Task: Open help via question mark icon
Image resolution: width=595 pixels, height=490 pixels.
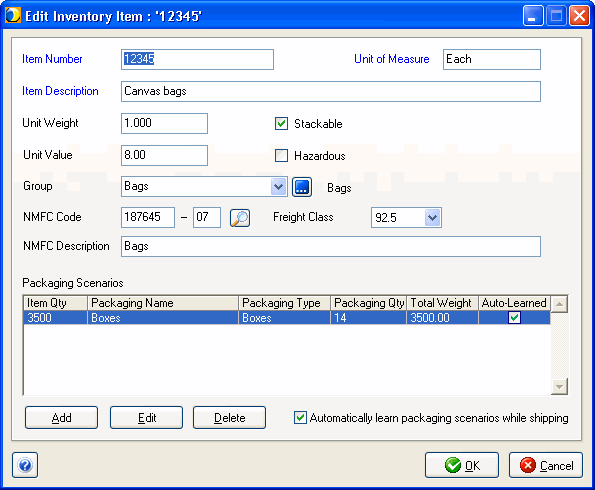Action: pyautogui.click(x=25, y=465)
